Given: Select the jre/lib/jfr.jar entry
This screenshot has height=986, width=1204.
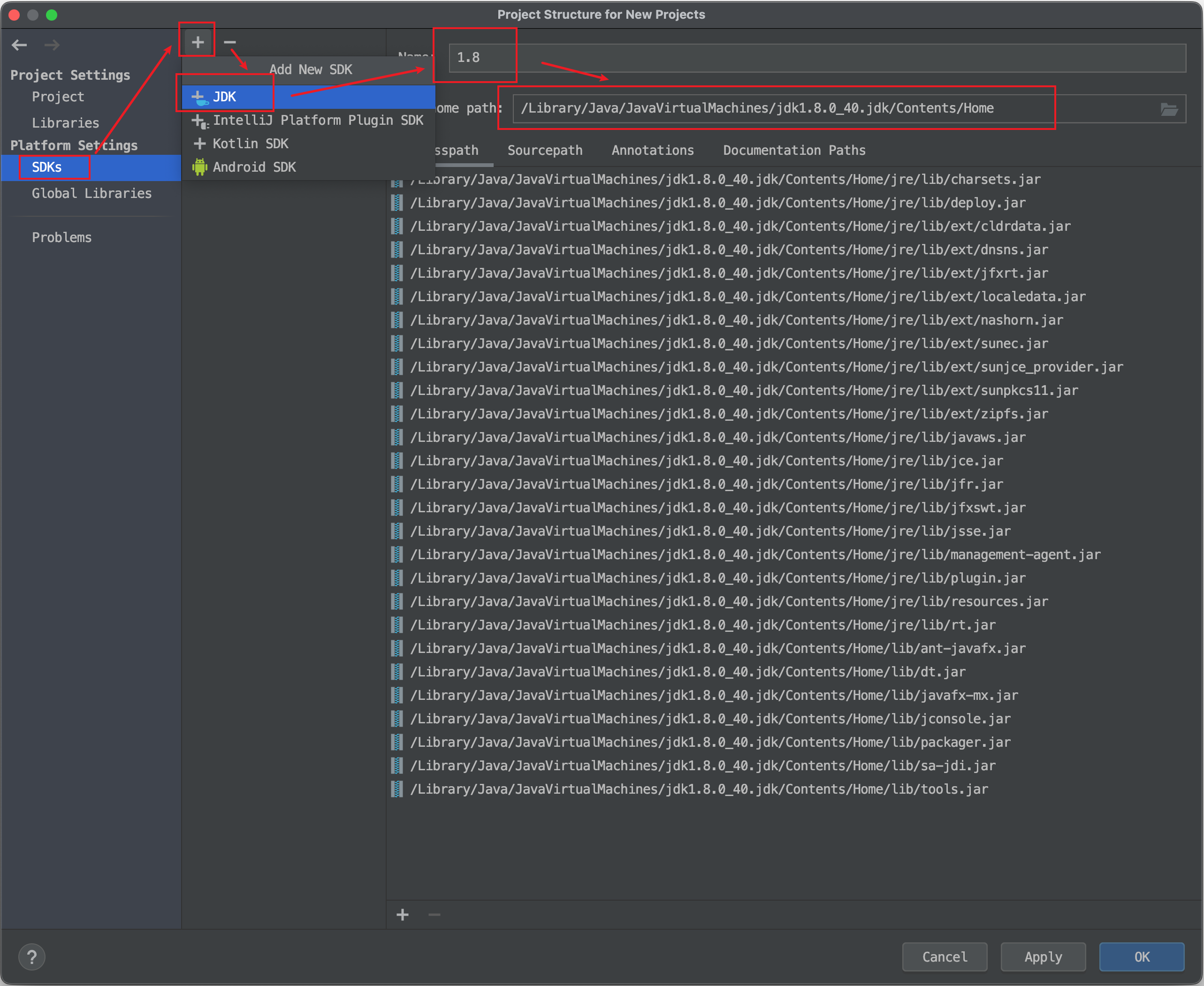Looking at the screenshot, I should pyautogui.click(x=794, y=485).
